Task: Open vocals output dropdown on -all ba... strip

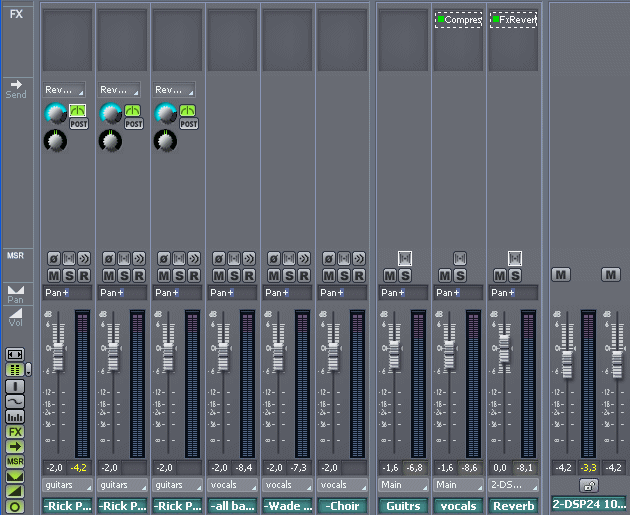Action: point(232,485)
